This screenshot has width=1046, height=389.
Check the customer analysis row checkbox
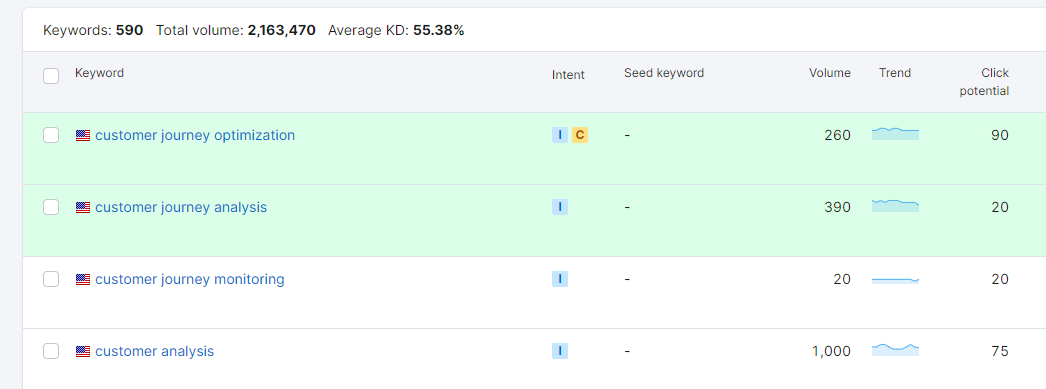pos(51,351)
